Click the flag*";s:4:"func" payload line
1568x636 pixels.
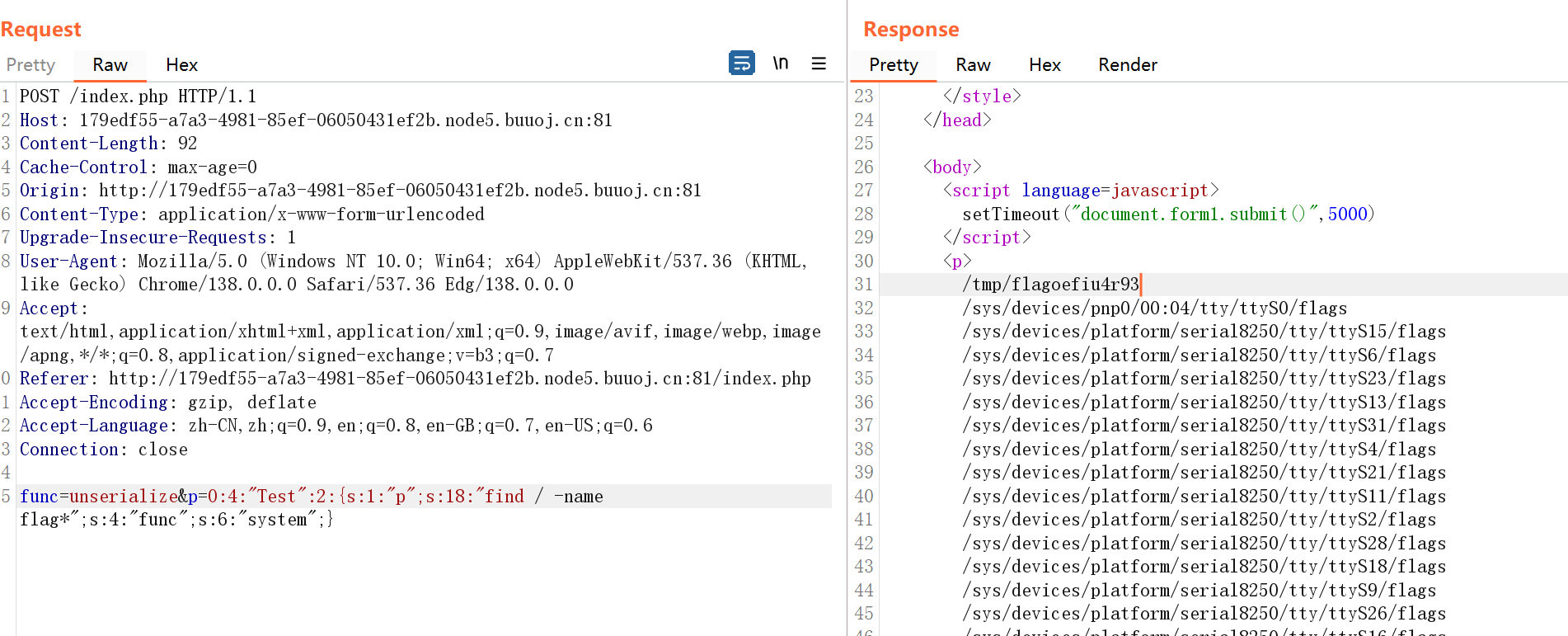[x=176, y=520]
